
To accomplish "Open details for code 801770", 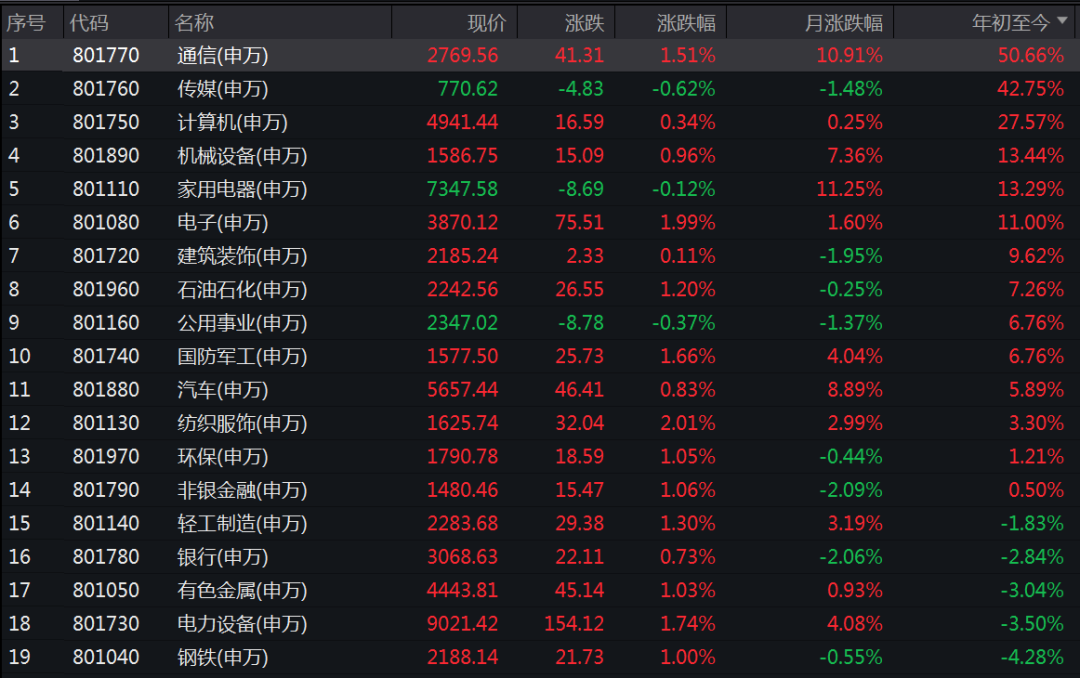I will coord(104,55).
